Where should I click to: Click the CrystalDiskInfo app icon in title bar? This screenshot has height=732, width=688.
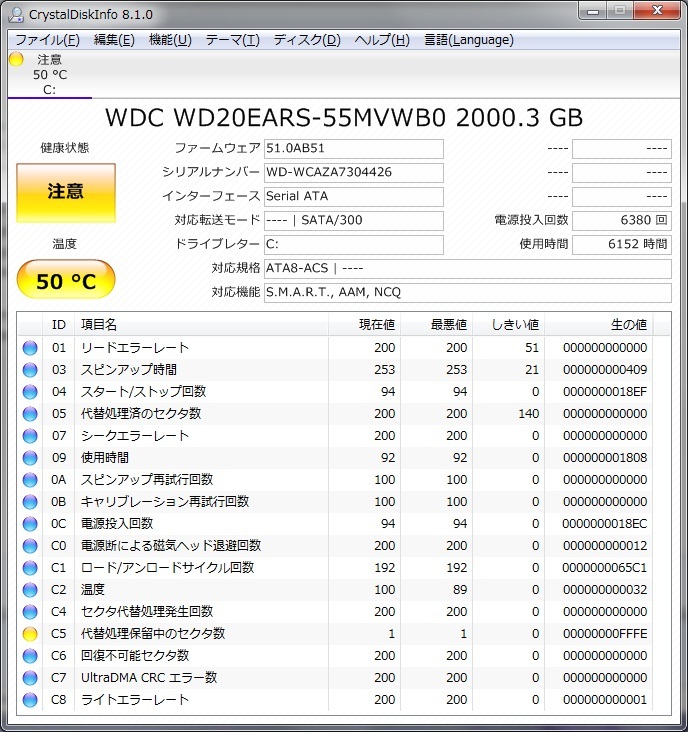16,14
